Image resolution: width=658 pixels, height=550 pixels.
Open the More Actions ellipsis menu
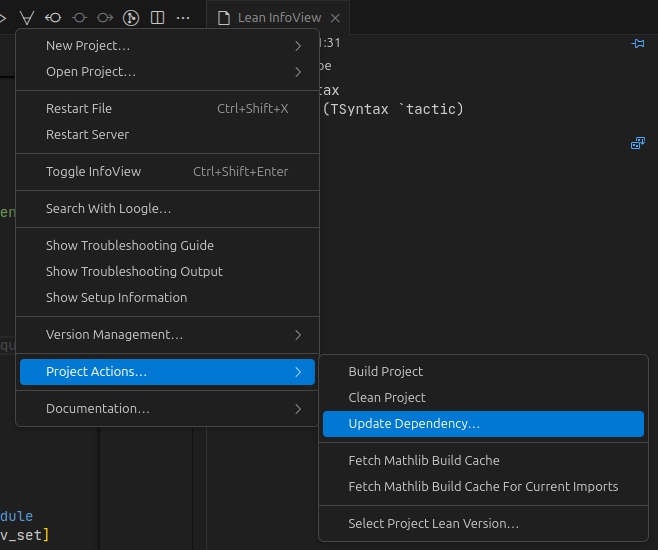click(x=183, y=18)
